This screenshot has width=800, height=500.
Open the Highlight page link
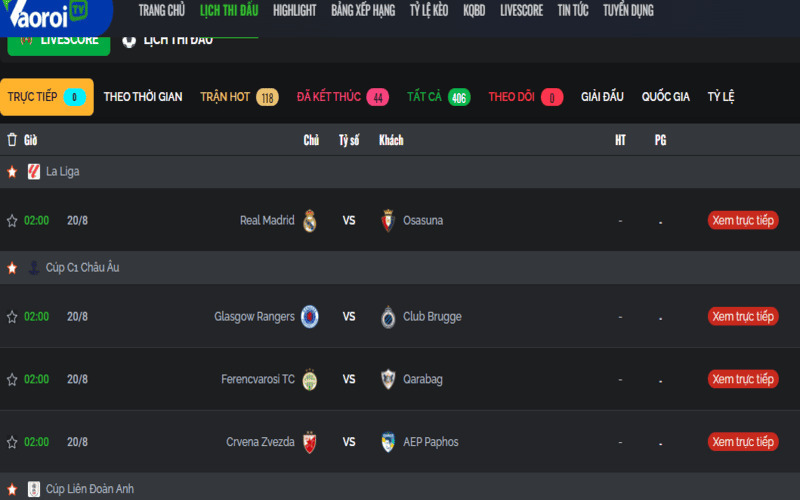[294, 11]
